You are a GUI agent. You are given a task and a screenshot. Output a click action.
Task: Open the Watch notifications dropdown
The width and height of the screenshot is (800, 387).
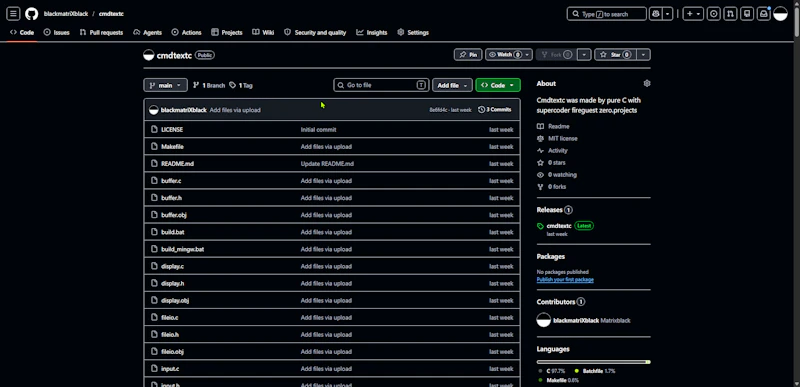[x=509, y=55]
